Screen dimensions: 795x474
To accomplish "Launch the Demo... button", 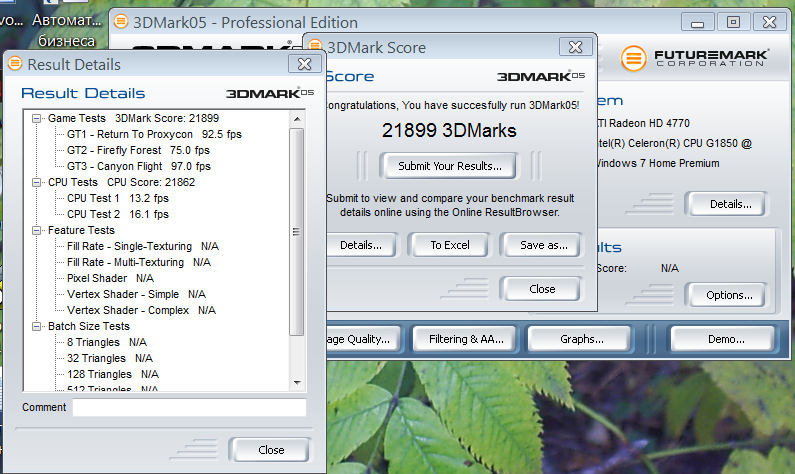I will (x=726, y=339).
